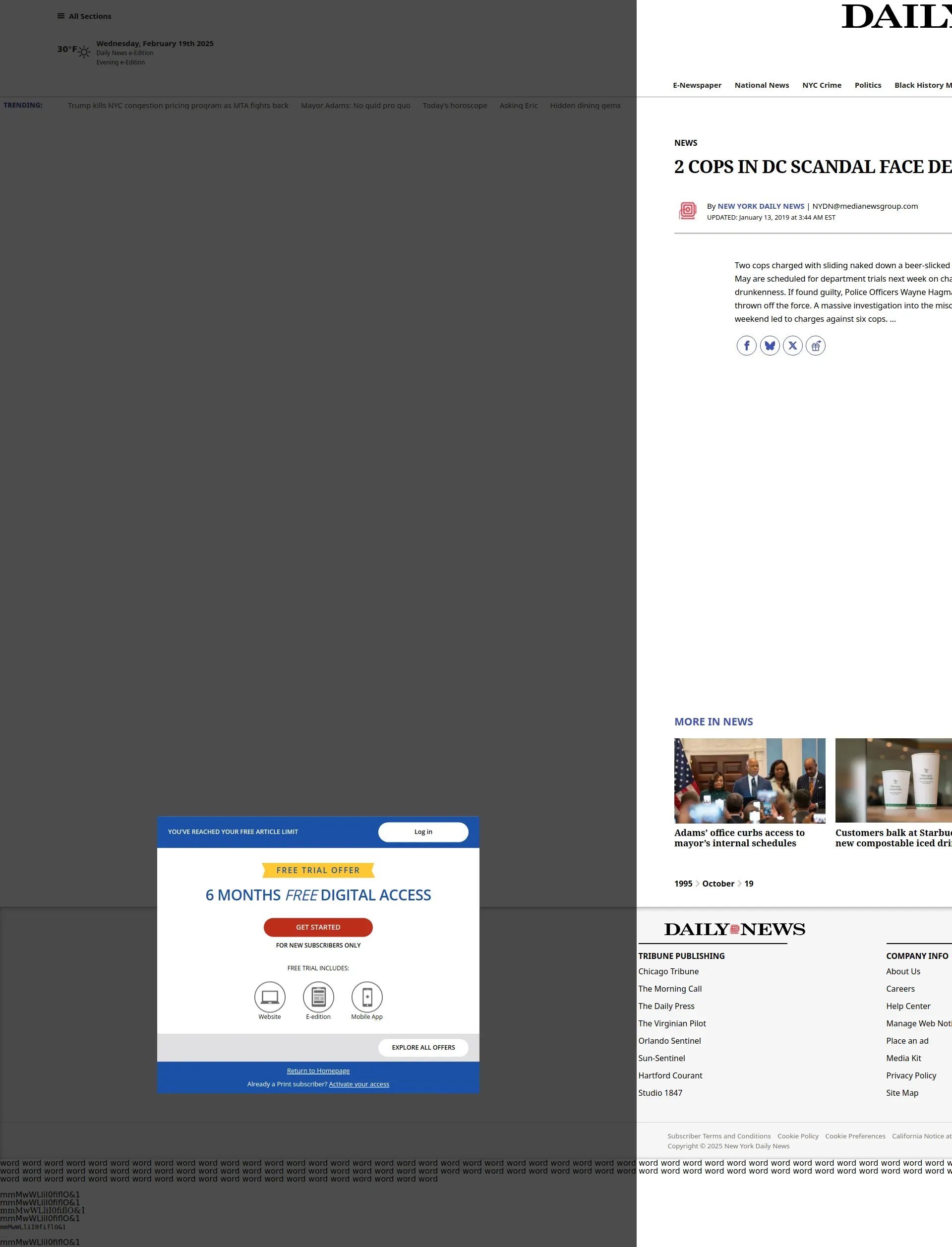
Task: Open the All Sections hamburger menu
Action: click(x=60, y=16)
